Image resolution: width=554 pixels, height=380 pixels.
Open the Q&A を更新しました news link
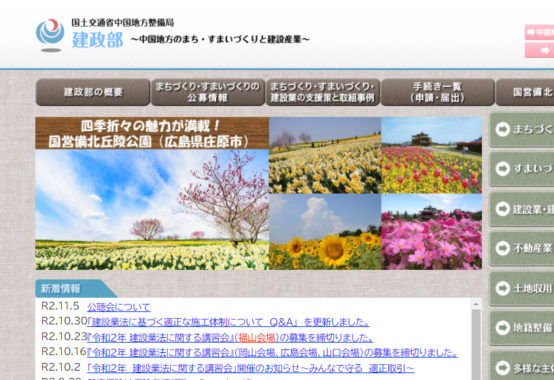[x=228, y=322]
